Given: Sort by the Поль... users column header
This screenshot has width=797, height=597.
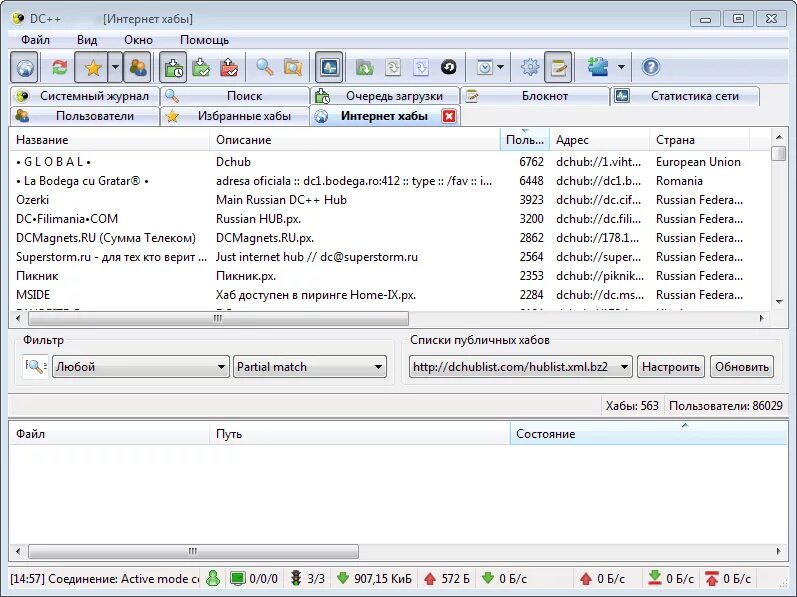Looking at the screenshot, I should click(x=525, y=140).
